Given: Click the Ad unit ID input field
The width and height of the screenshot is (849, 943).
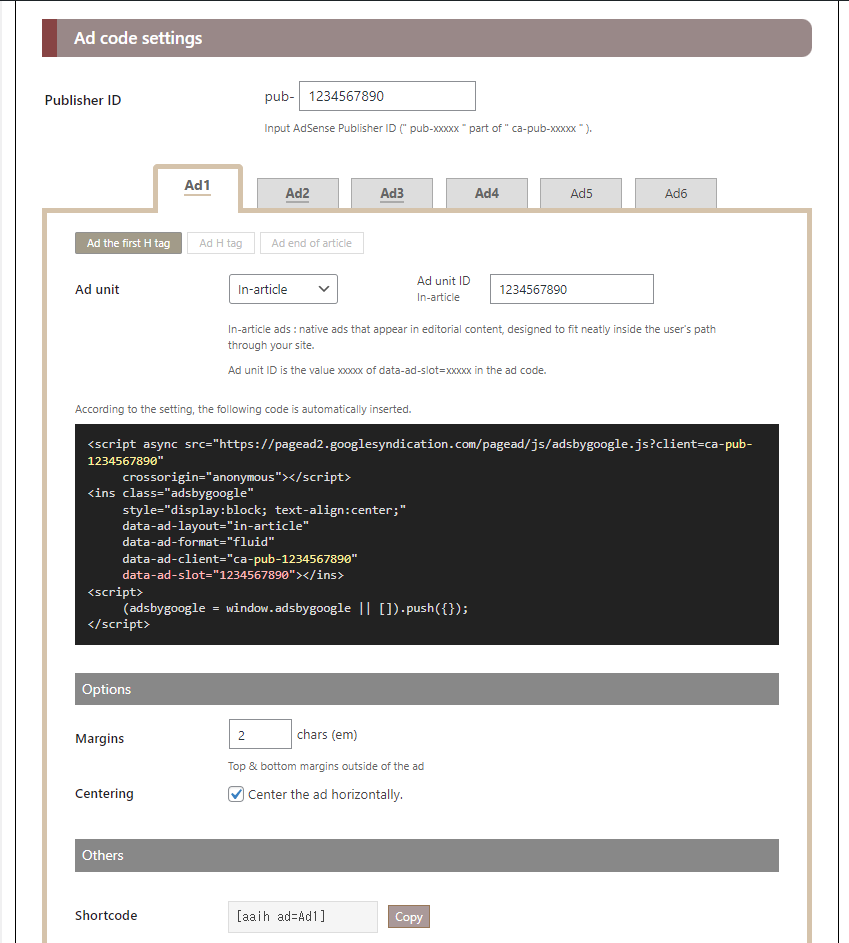Looking at the screenshot, I should pos(572,289).
